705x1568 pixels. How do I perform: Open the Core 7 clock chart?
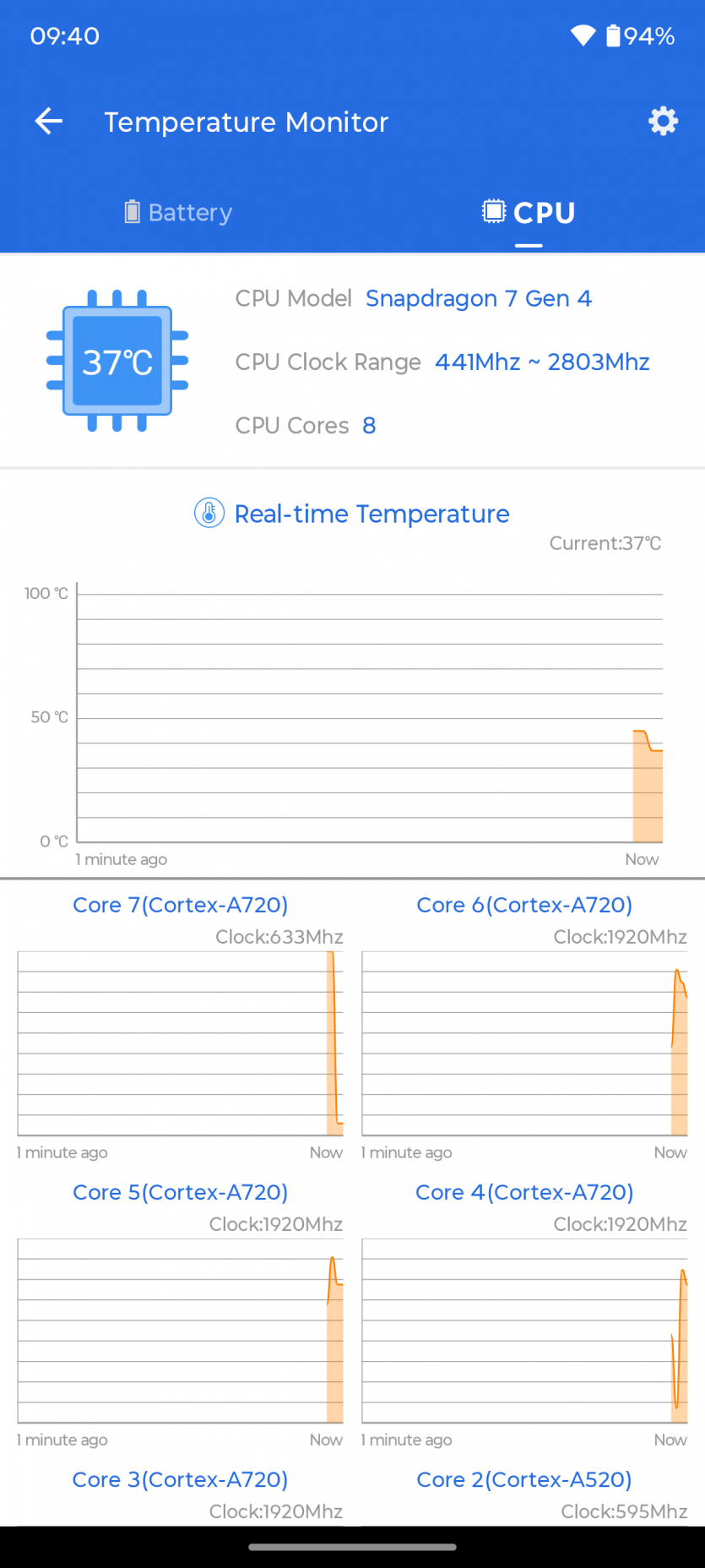pos(180,1043)
